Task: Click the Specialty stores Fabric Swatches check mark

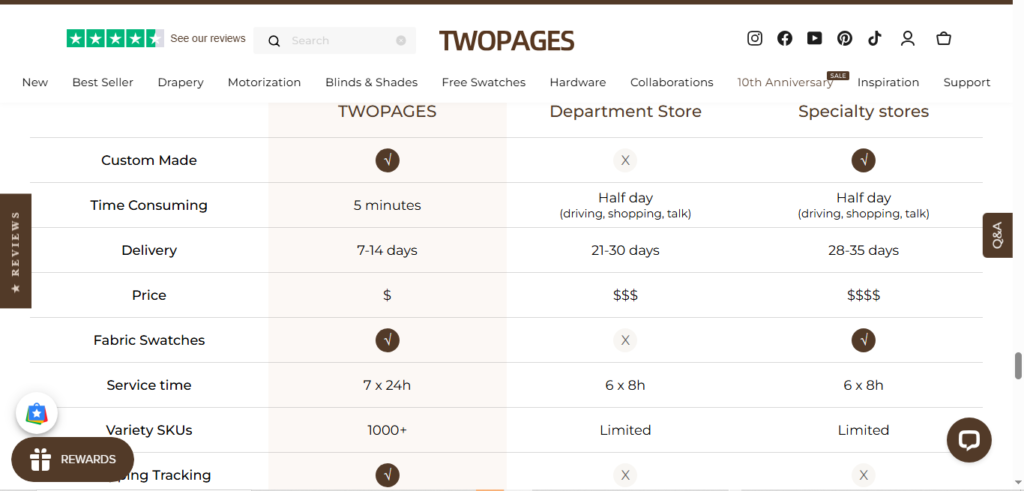Action: pos(863,340)
